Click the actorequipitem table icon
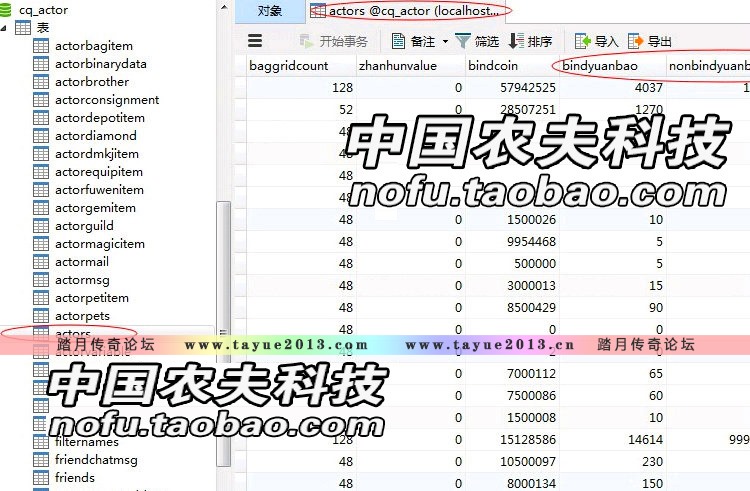Viewport: 750px width, 491px height. tap(41, 172)
